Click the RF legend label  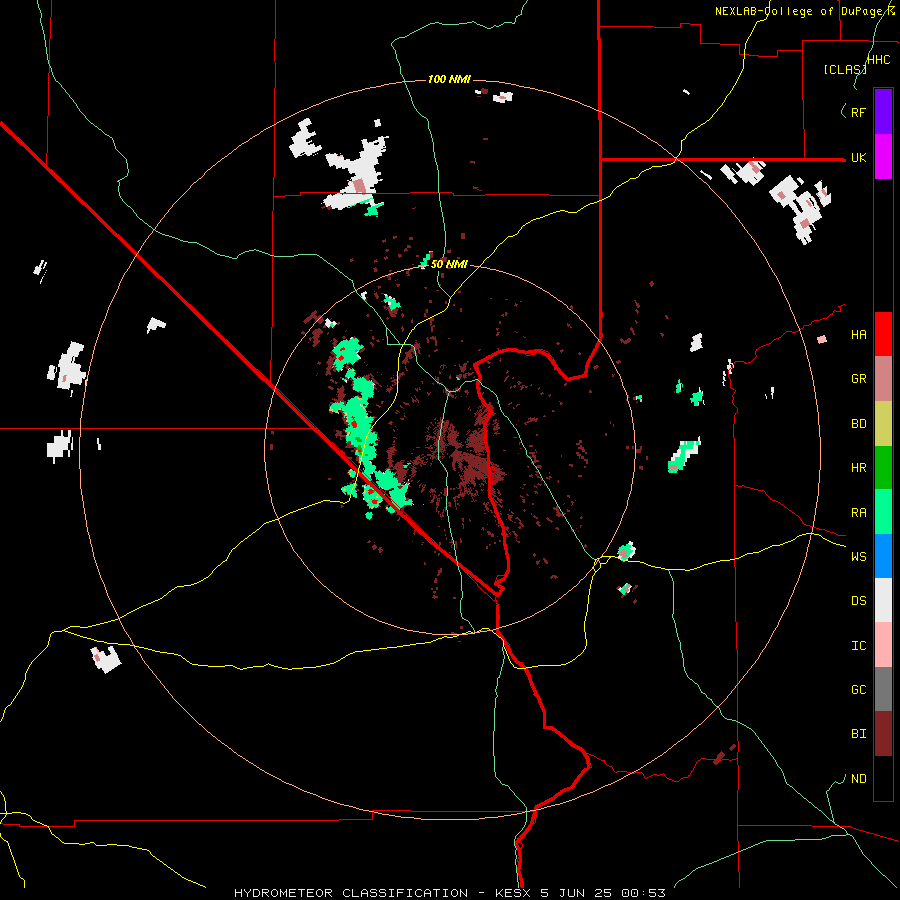point(858,112)
